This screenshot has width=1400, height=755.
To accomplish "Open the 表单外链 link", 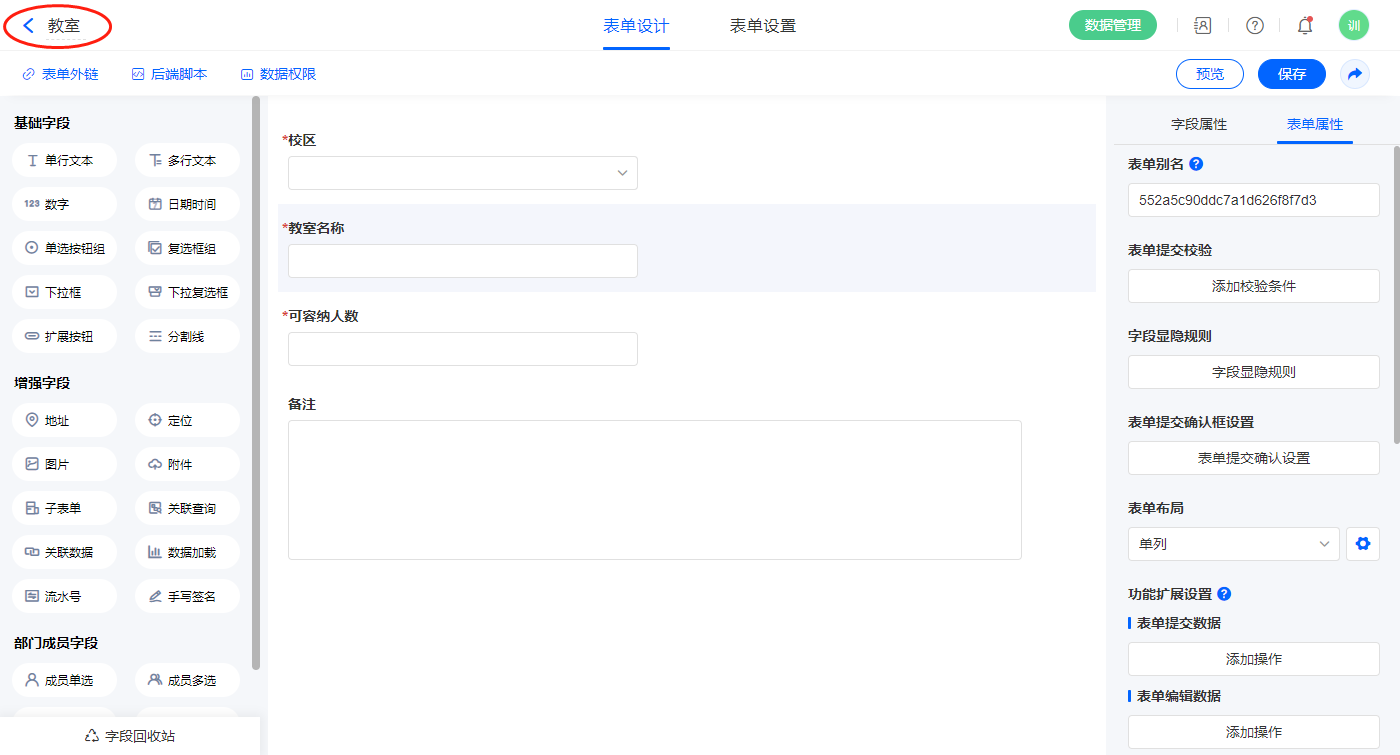I will click(60, 74).
